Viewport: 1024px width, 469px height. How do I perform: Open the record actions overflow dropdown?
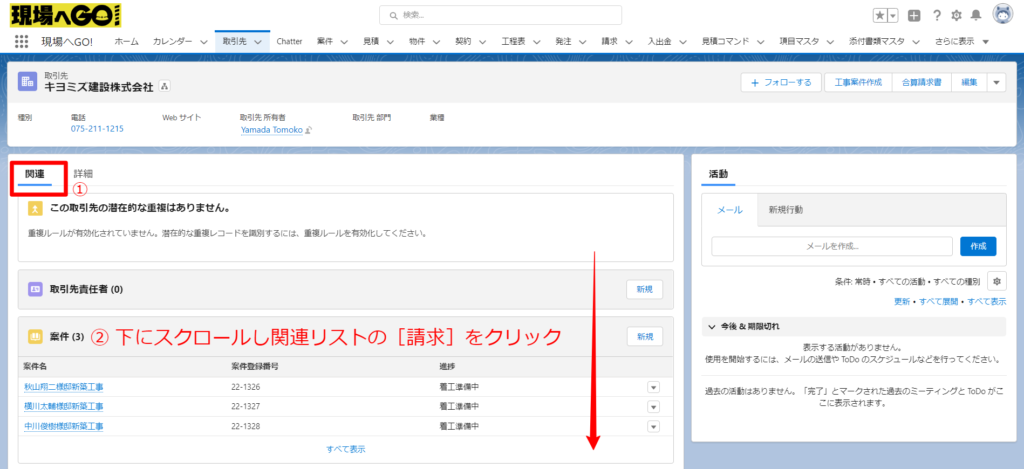point(996,82)
